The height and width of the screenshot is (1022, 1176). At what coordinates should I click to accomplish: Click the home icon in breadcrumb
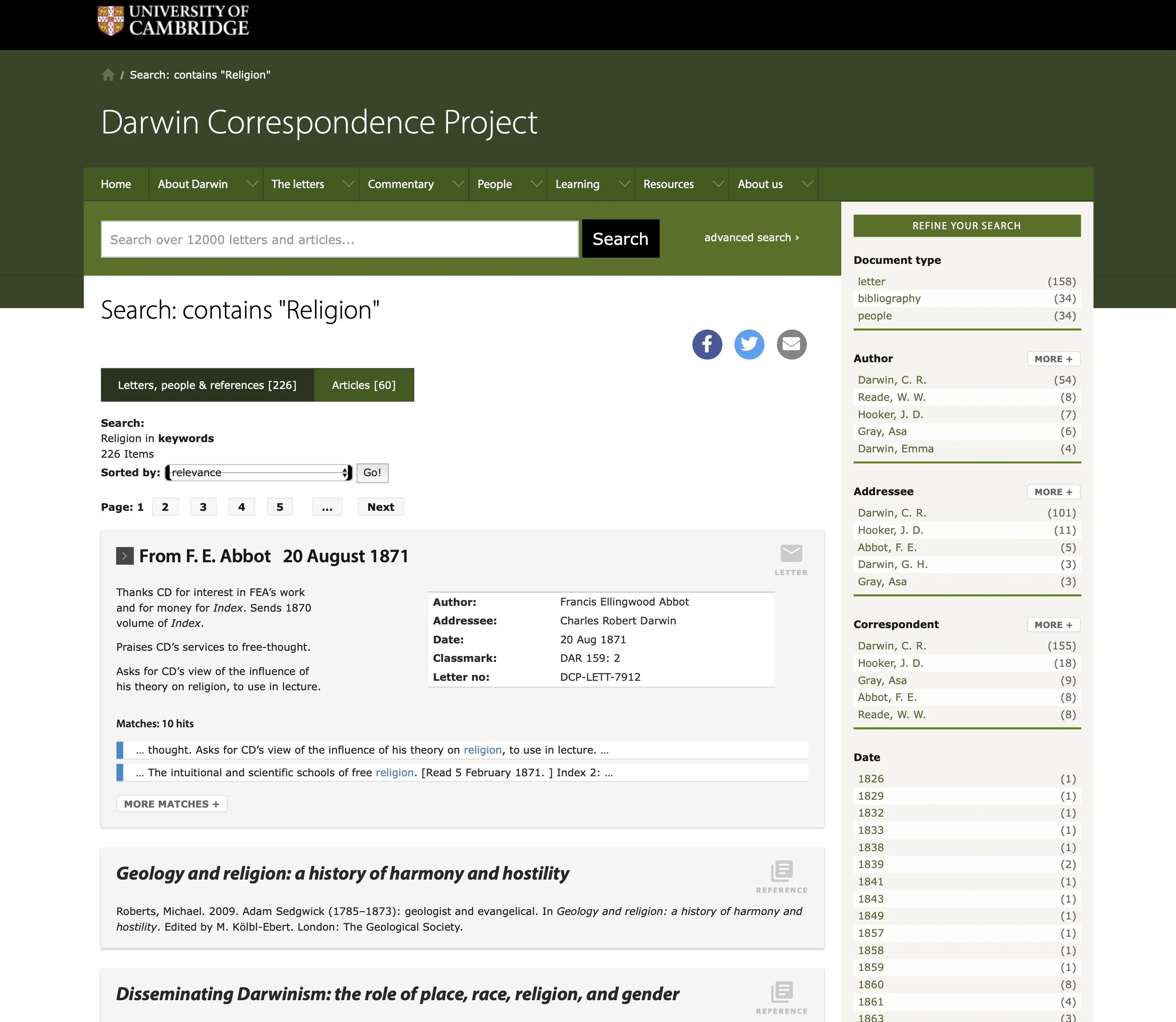[108, 75]
